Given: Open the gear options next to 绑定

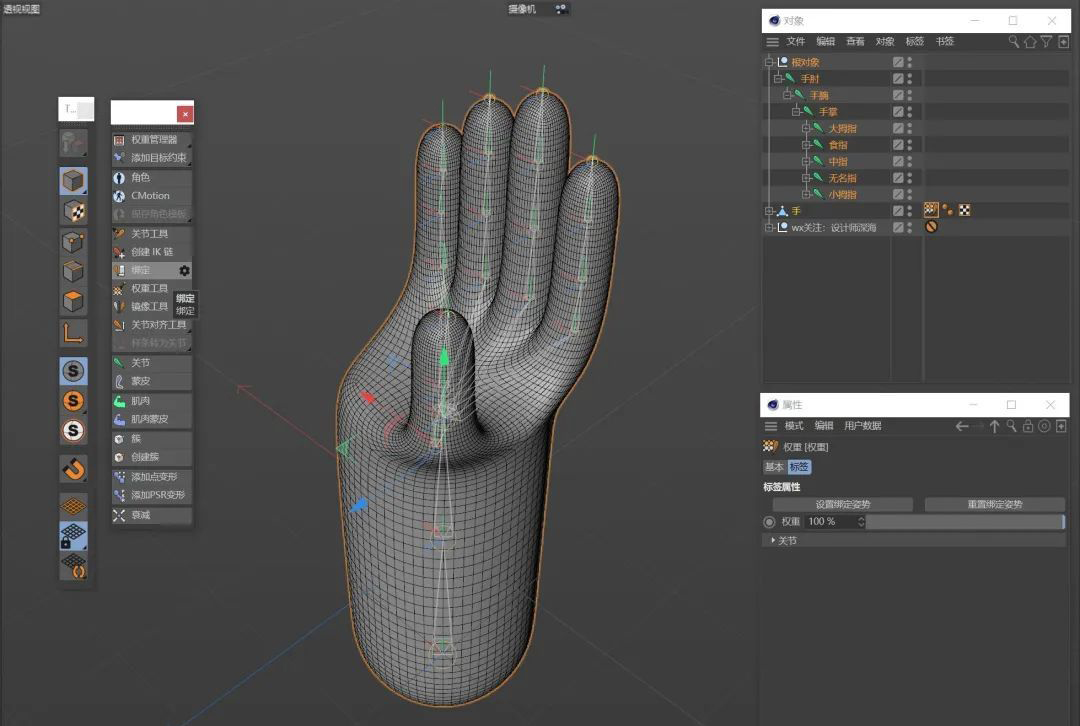Looking at the screenshot, I should pos(184,271).
